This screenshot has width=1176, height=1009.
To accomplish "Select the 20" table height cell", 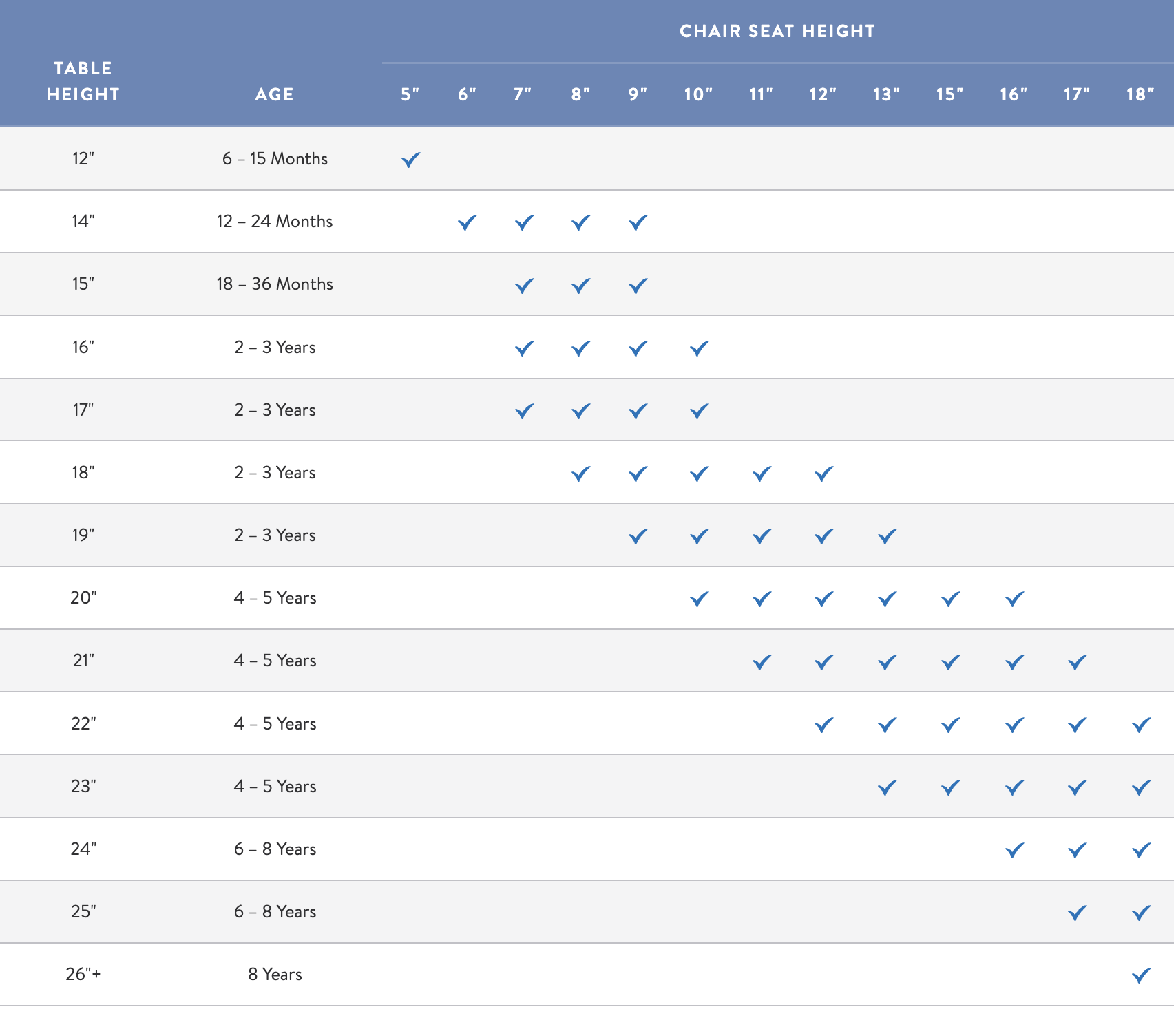I will (84, 598).
